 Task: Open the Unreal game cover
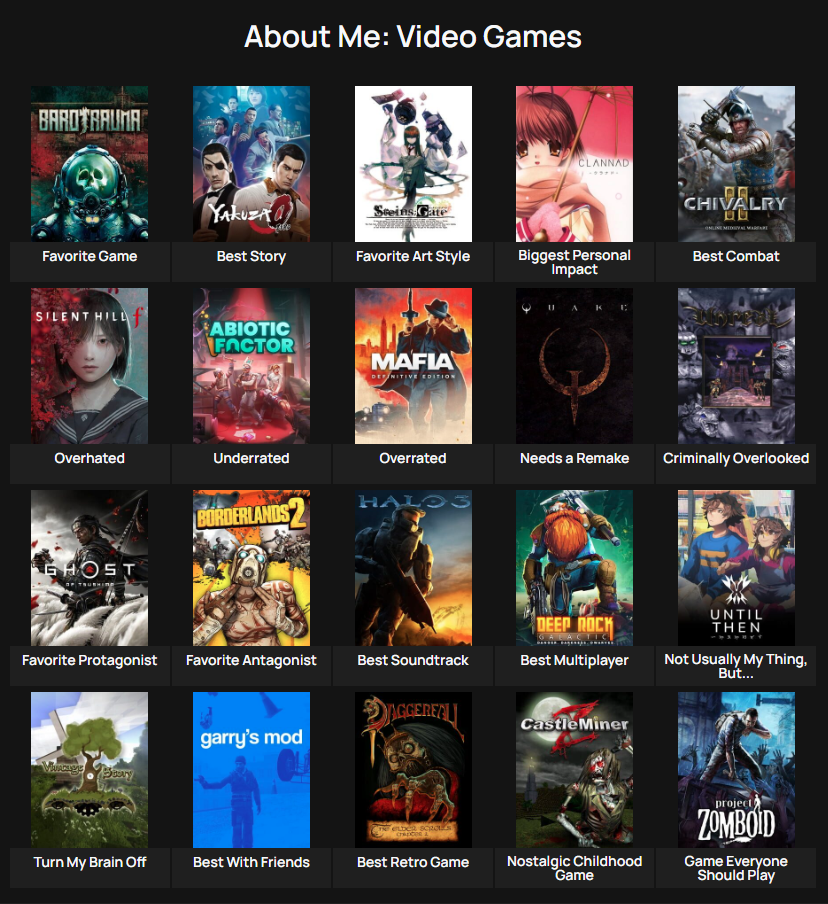736,366
